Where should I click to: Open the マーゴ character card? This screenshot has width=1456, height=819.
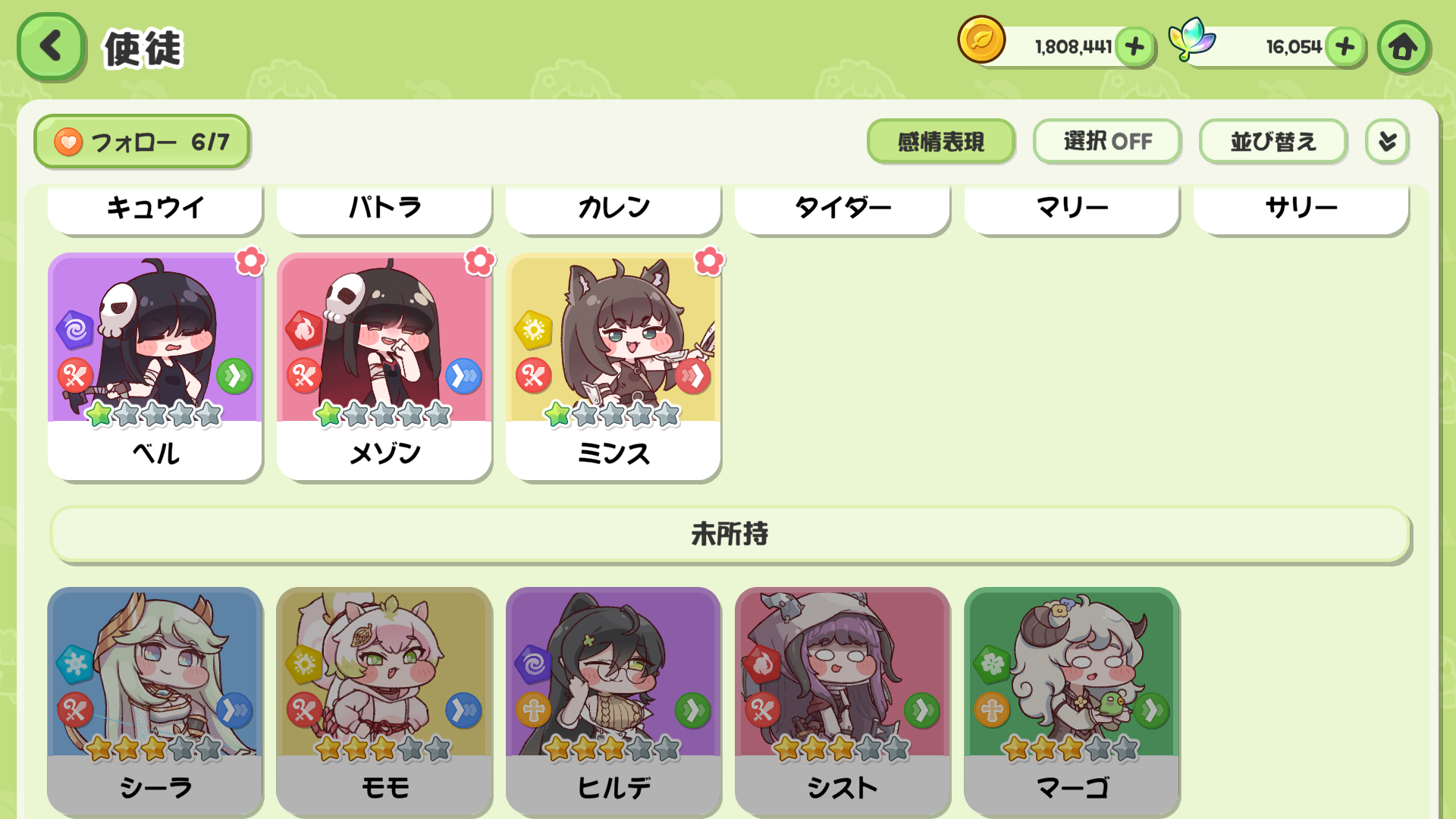1072,701
